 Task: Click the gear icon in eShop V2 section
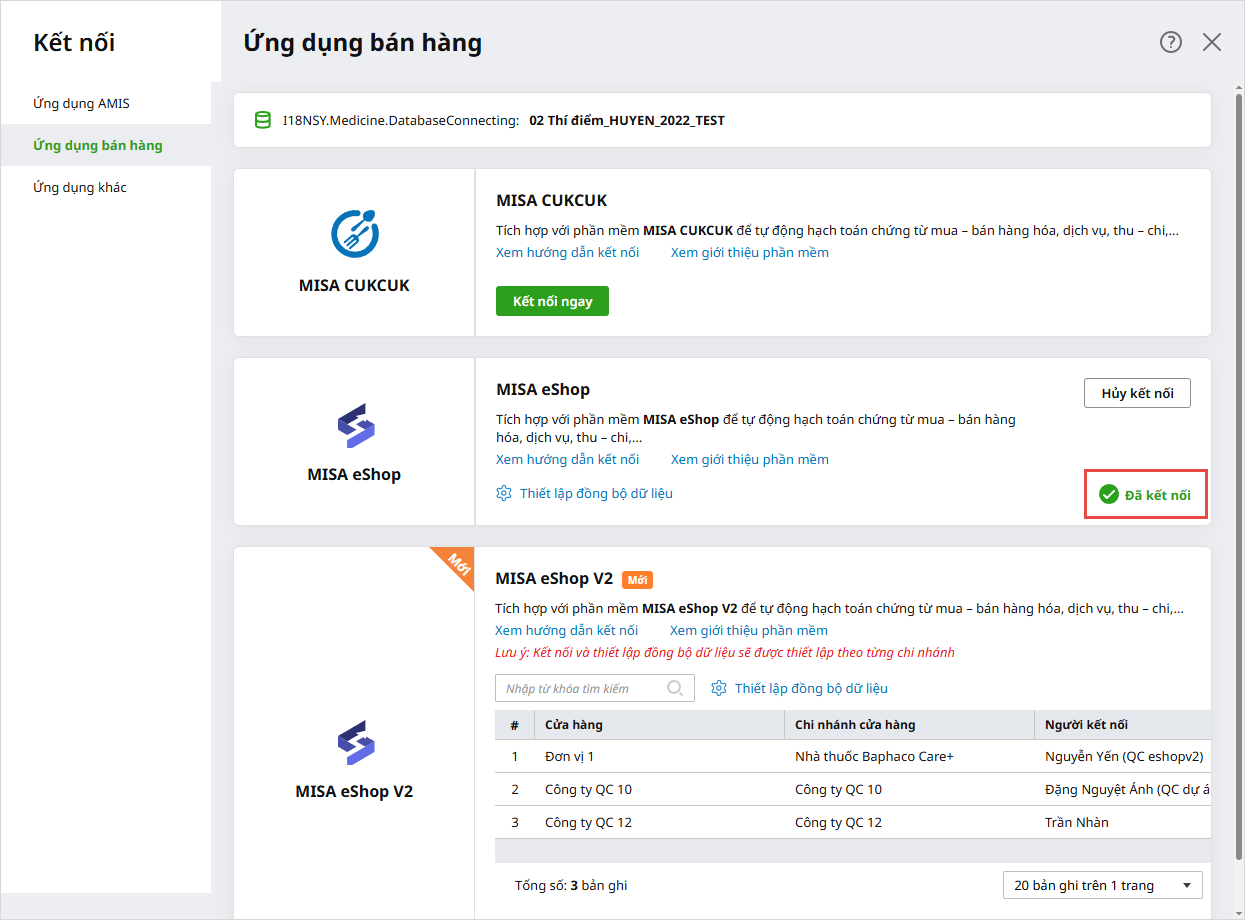tap(719, 688)
